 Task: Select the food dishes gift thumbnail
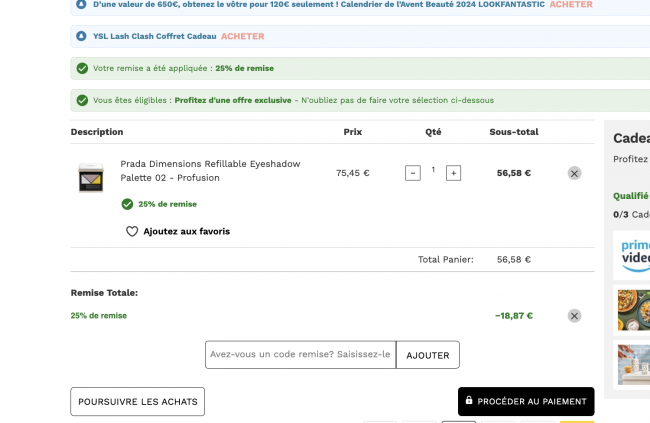coord(634,310)
